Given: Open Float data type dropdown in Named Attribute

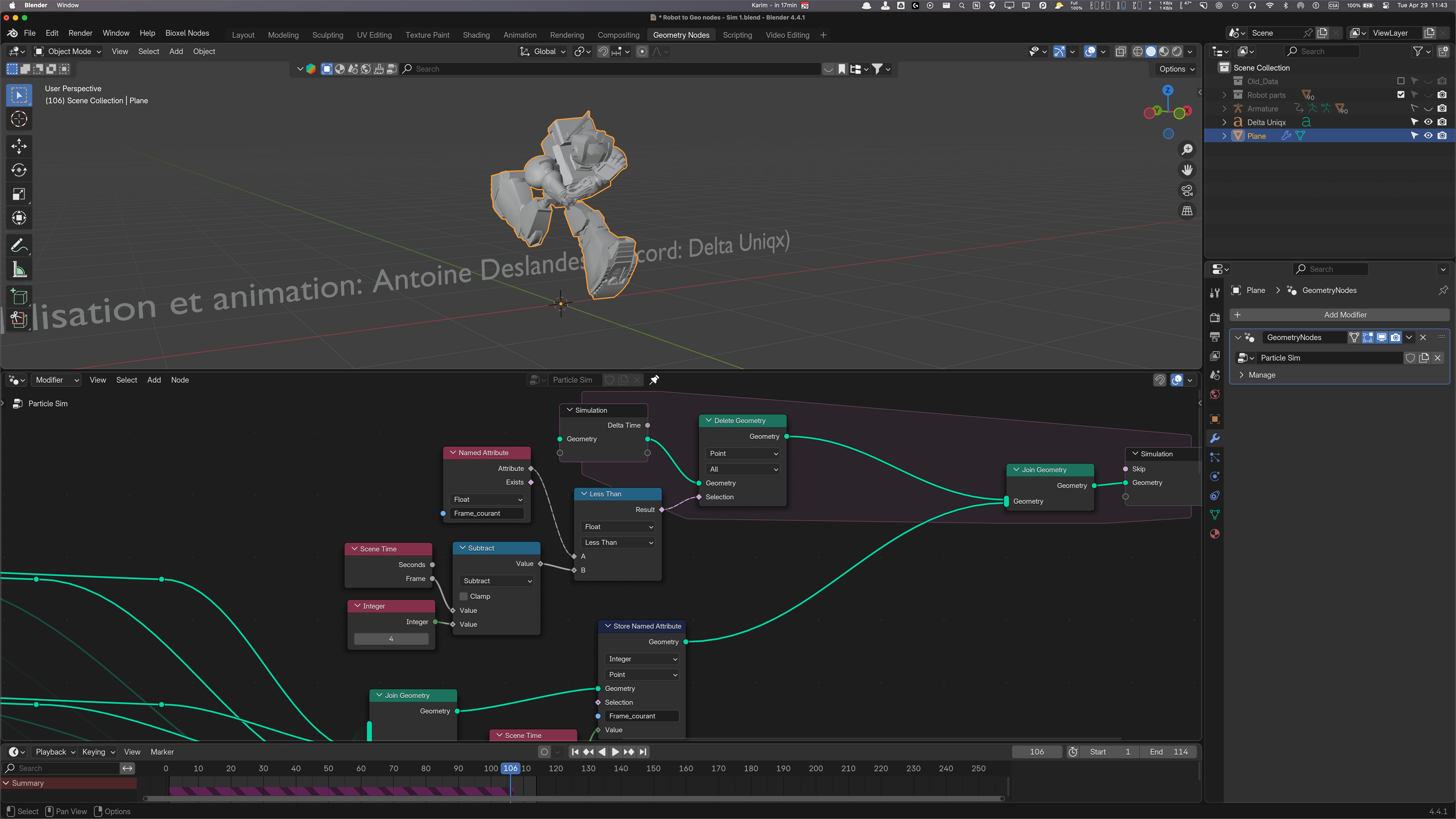Looking at the screenshot, I should point(487,499).
